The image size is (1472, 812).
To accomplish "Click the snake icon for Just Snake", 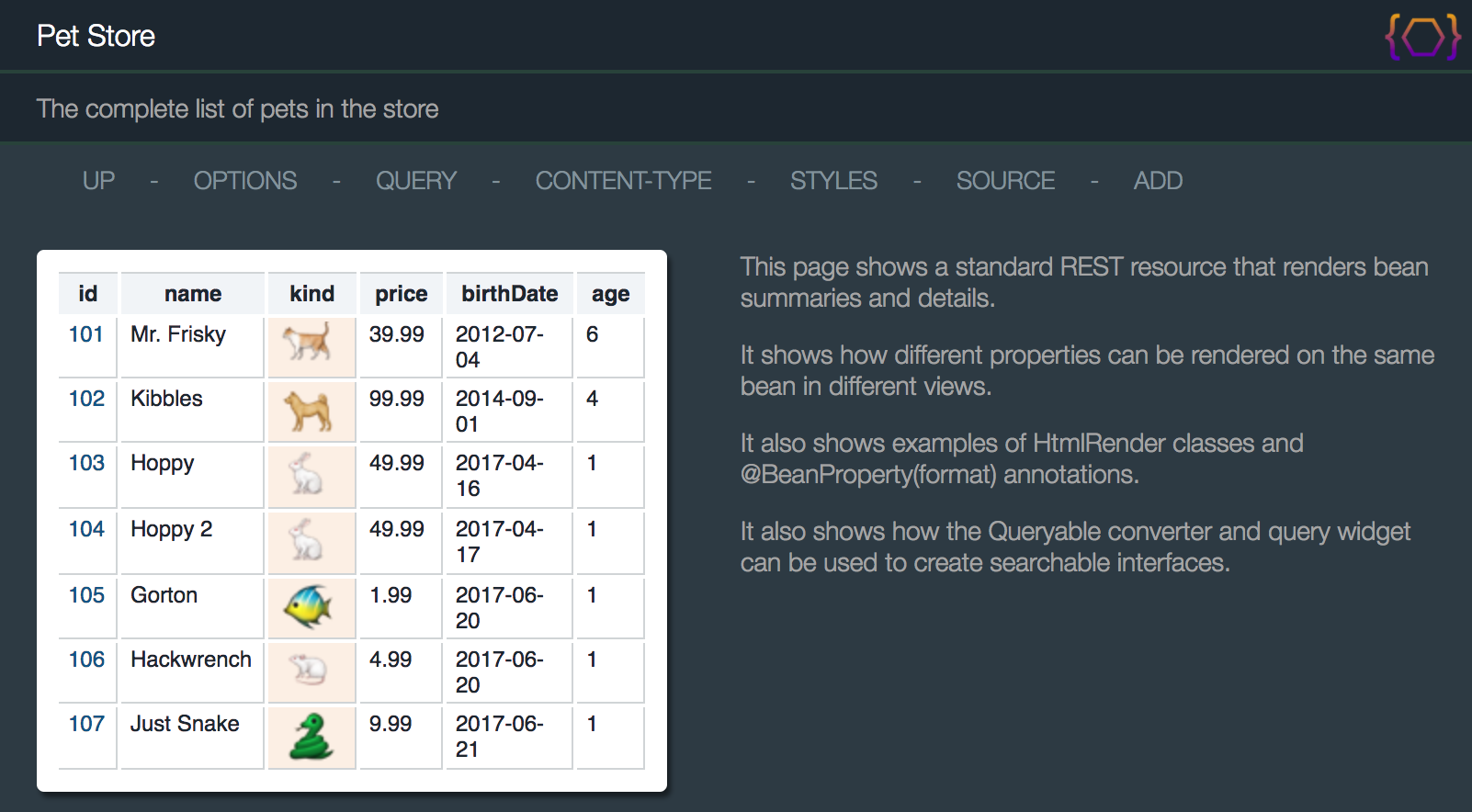I will (311, 737).
